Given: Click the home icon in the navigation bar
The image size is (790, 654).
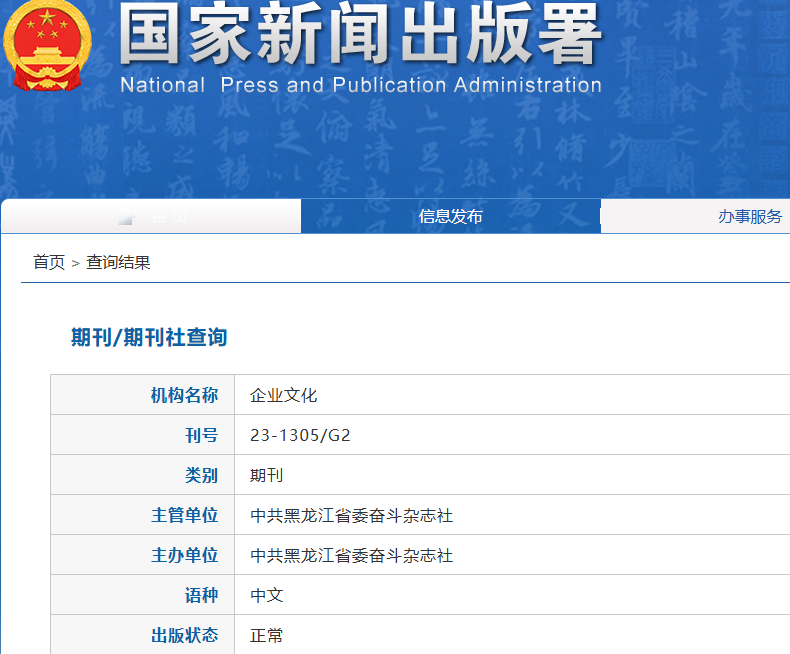Looking at the screenshot, I should (126, 217).
